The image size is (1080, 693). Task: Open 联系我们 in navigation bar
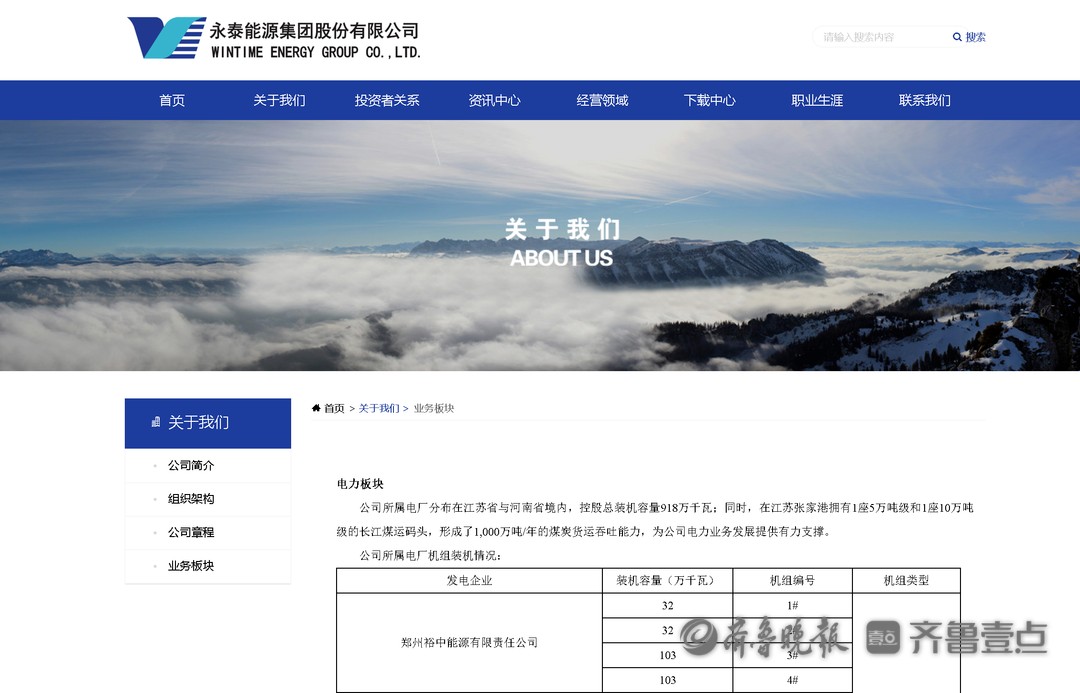[924, 100]
